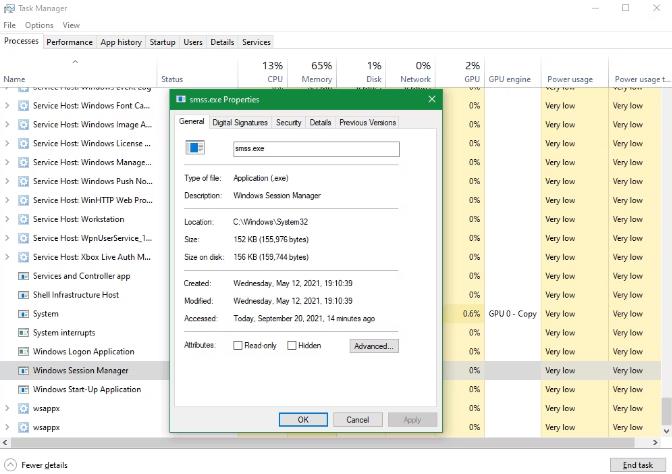Screen dimensions: 672x474
Task: Expand Service Host: Windows License row
Action: [x=7, y=143]
